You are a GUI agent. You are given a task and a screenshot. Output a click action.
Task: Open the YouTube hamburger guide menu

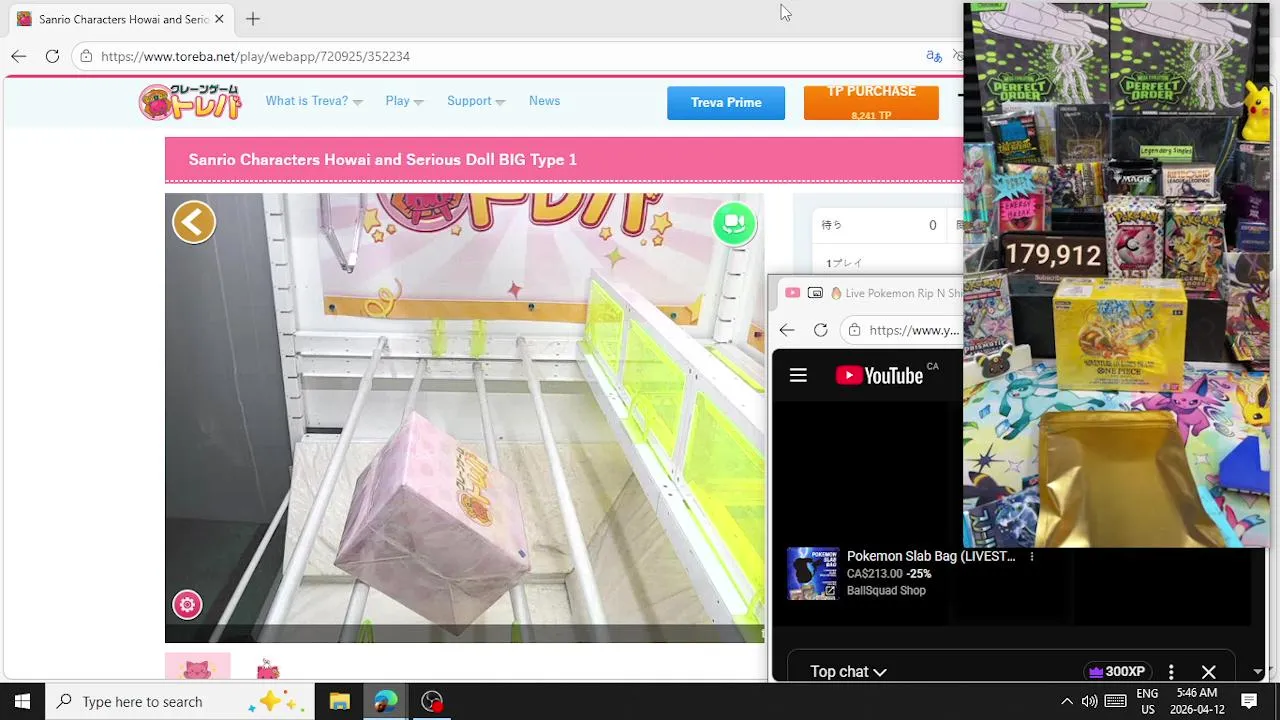(798, 375)
